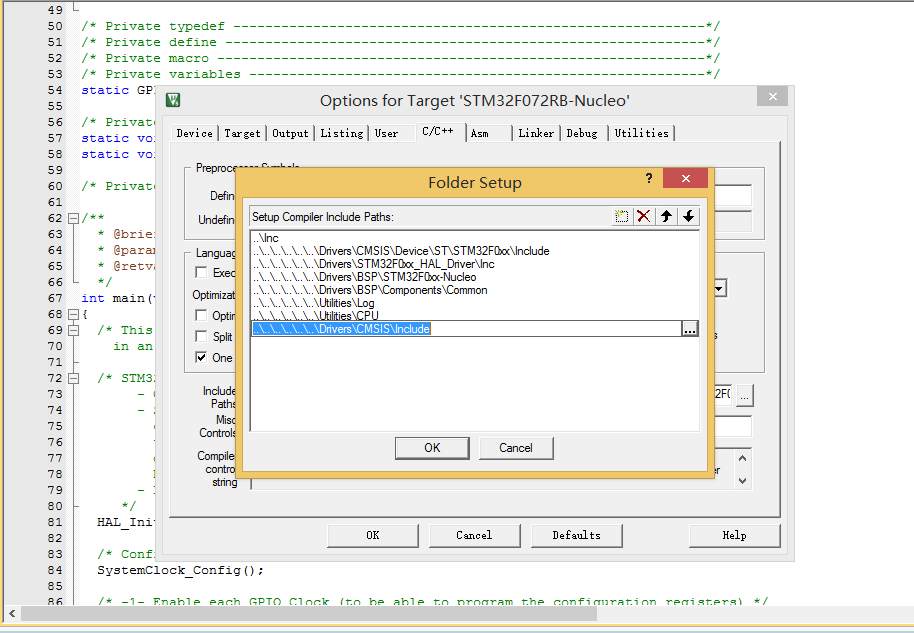Select the STM32F0xx_HAL_Driver\Inc path

374,264
